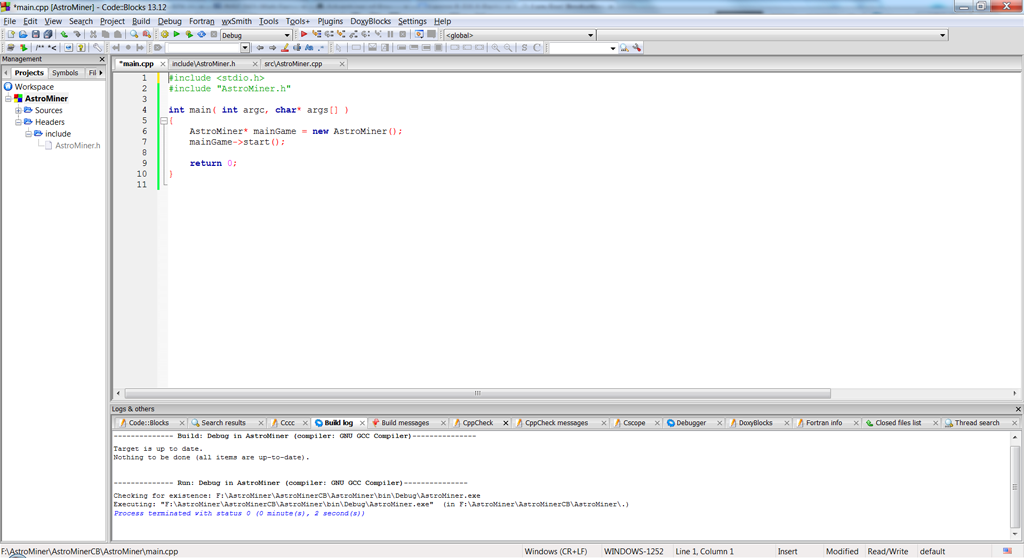This screenshot has height=558, width=1024.
Task: Run the program with green arrow
Action: click(176, 35)
